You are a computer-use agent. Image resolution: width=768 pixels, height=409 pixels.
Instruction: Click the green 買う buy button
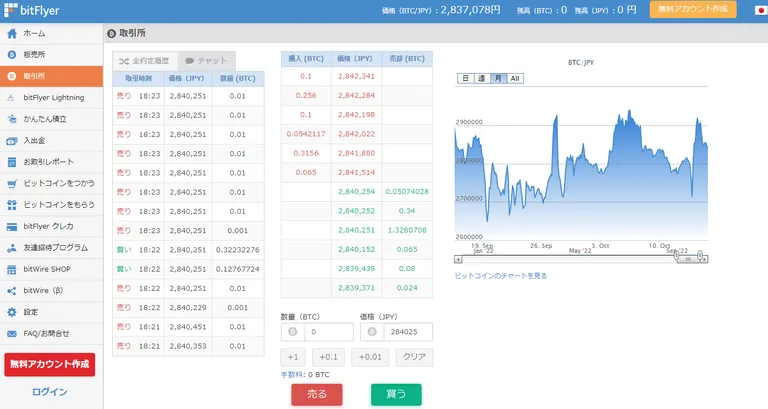tap(396, 394)
